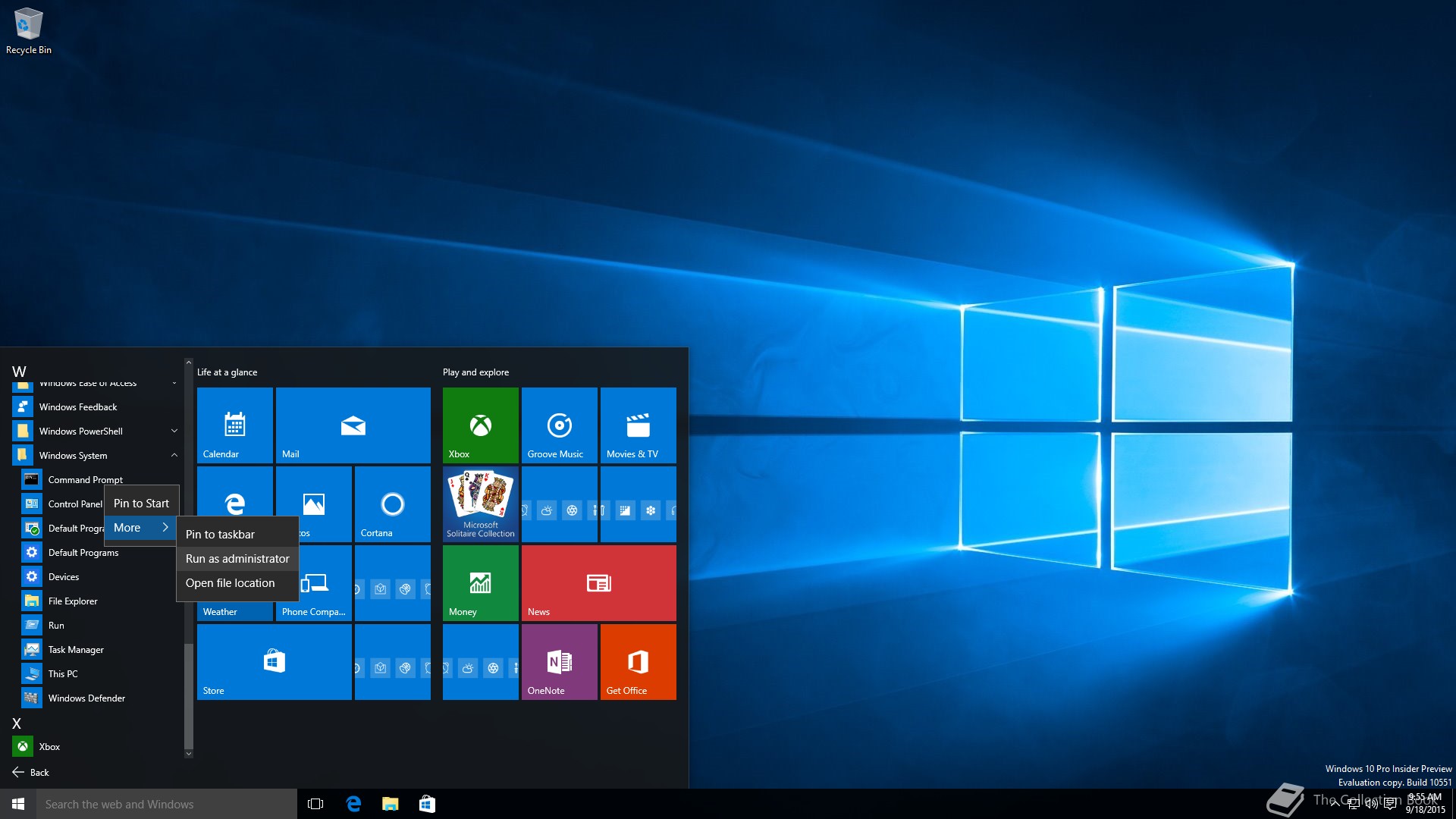
Task: Click the Search the web and Windows box
Action: pyautogui.click(x=167, y=804)
